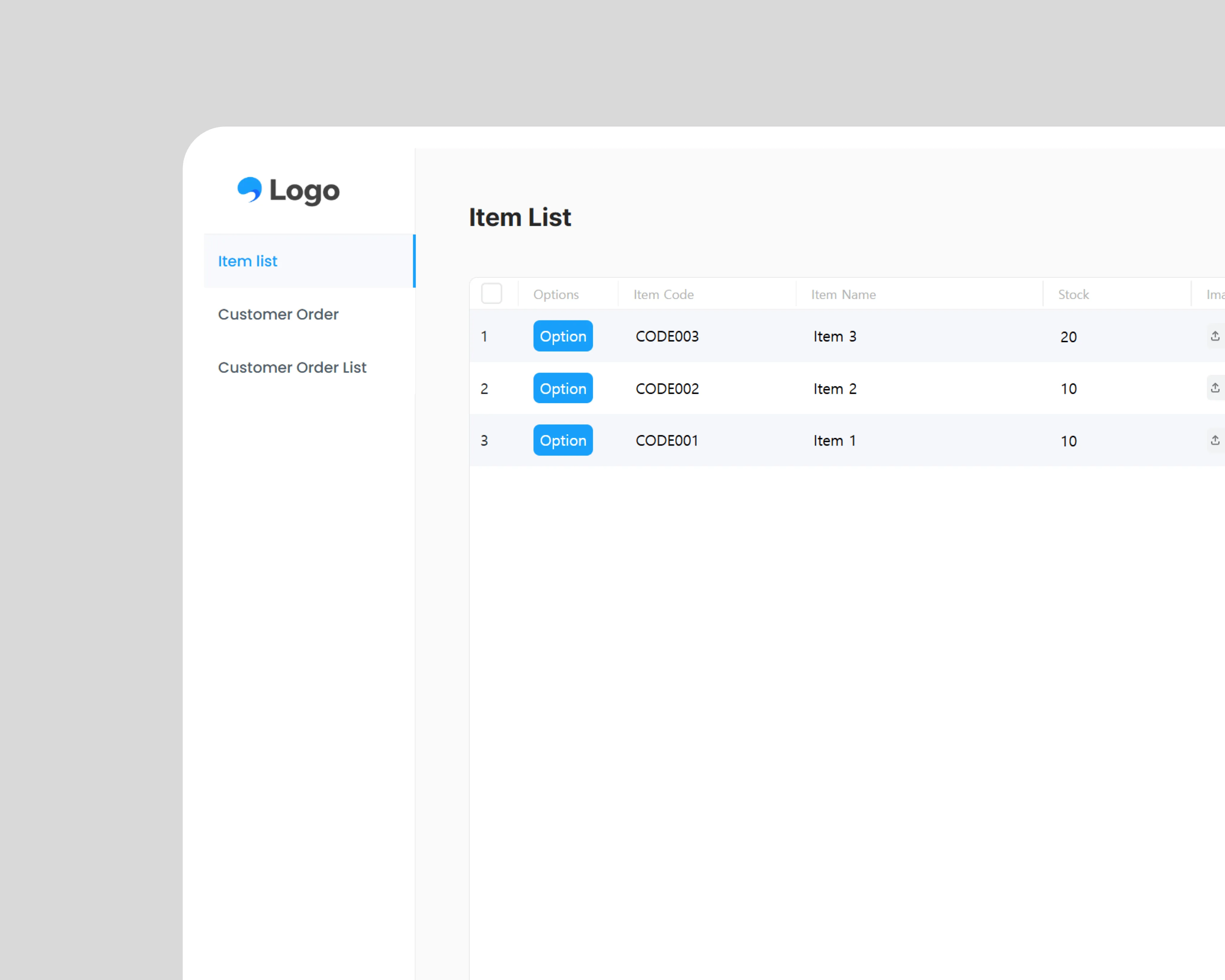The width and height of the screenshot is (1225, 980).
Task: Open the Customer Order List page
Action: tap(292, 367)
